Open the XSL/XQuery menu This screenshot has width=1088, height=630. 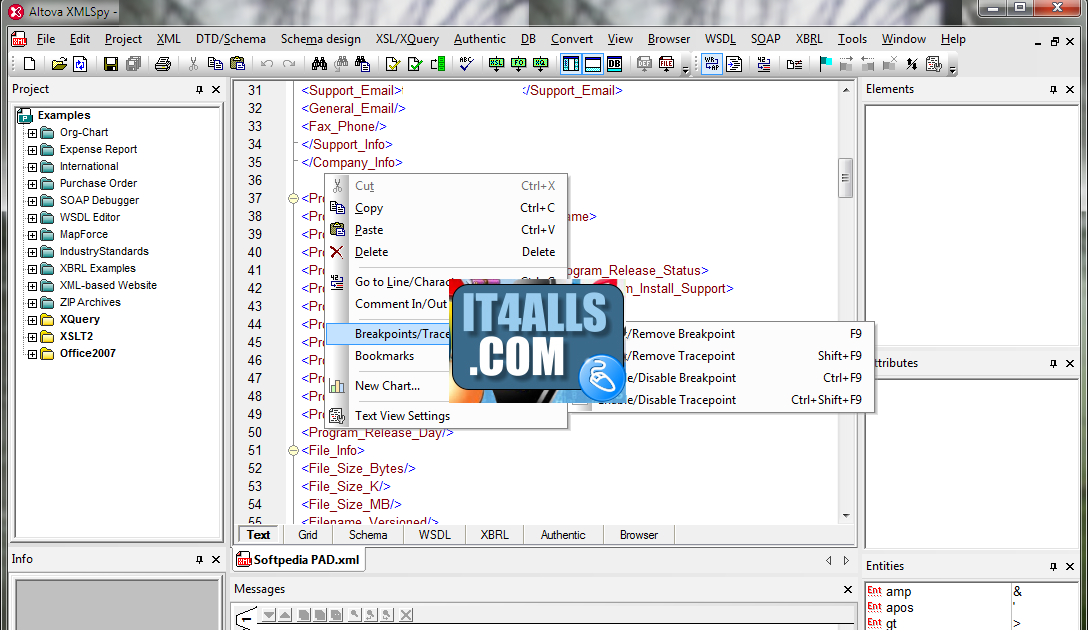click(x=407, y=39)
